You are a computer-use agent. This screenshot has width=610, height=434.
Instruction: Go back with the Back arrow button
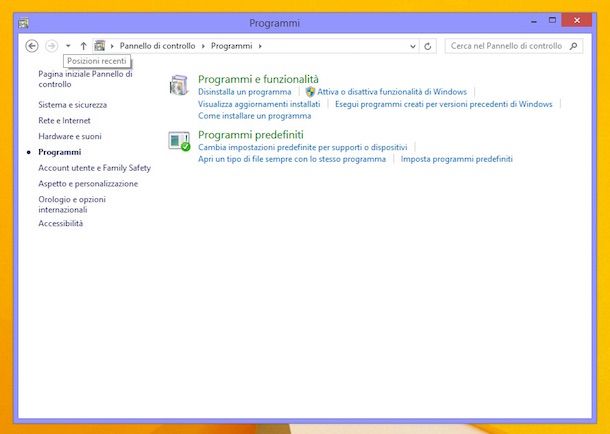pyautogui.click(x=32, y=46)
